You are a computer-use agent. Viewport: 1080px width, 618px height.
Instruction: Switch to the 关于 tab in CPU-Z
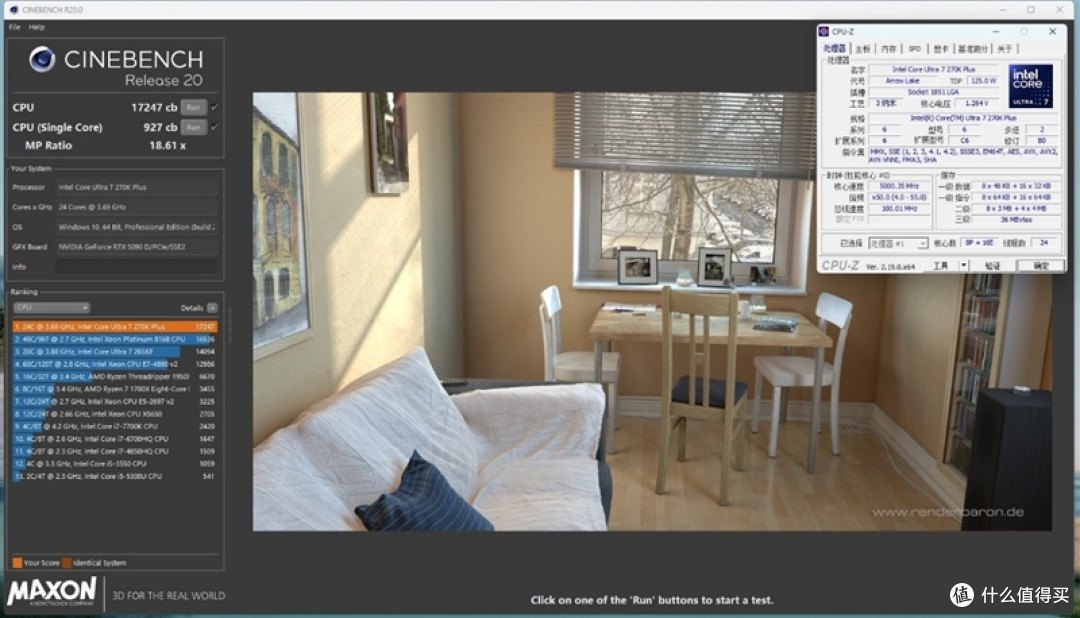(1005, 49)
